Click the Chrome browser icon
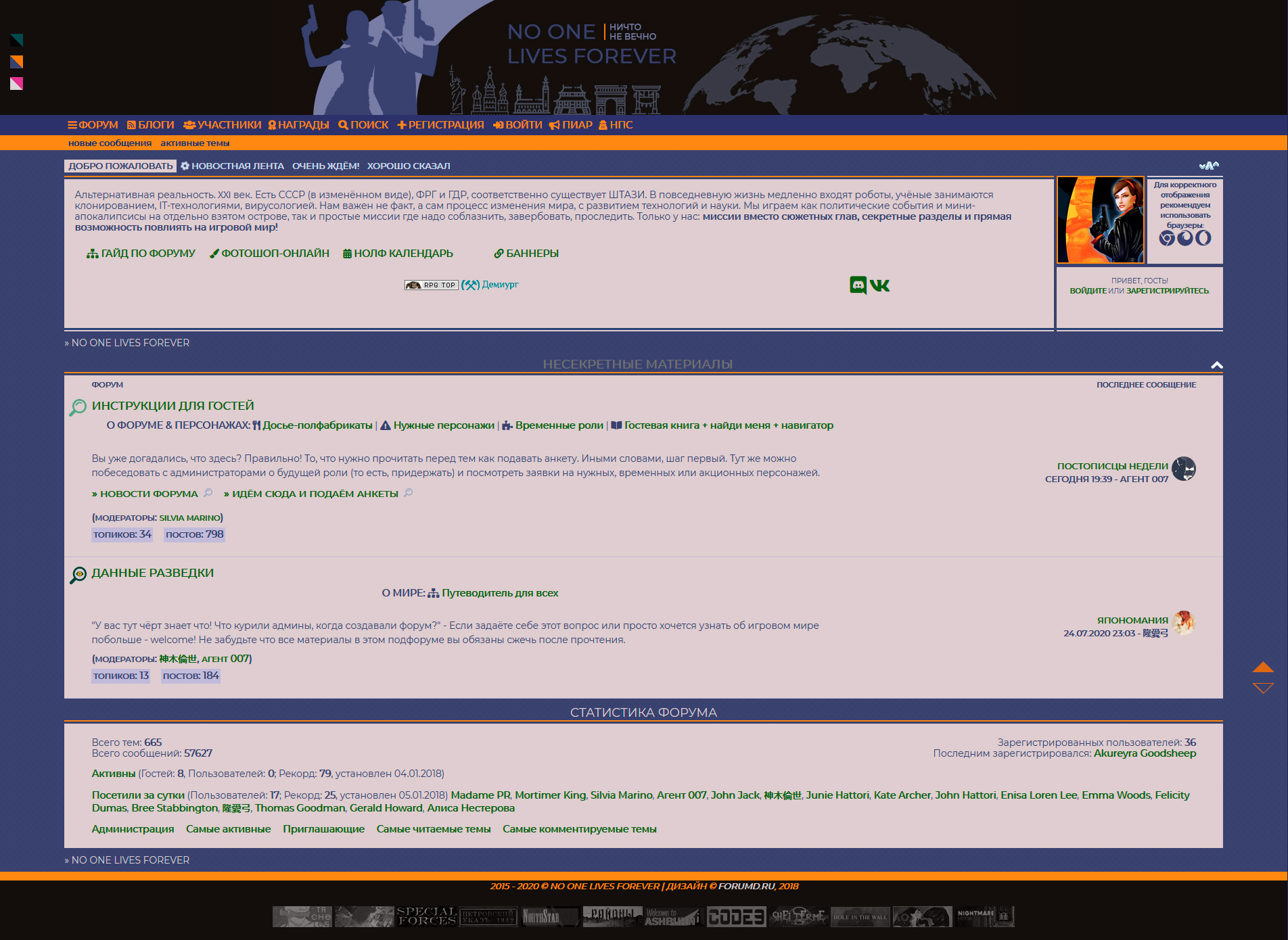1288x940 pixels. click(1166, 238)
